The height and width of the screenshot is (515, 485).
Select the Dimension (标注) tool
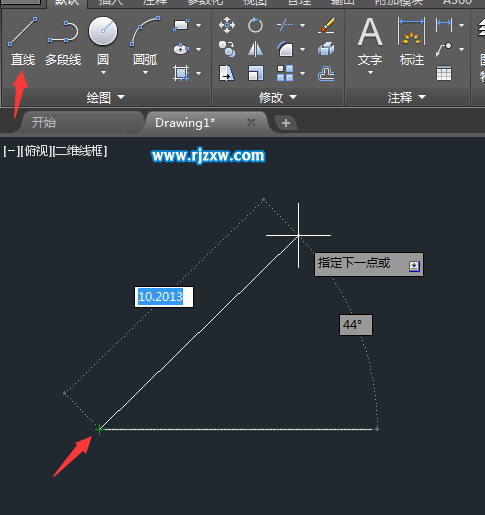[x=412, y=42]
